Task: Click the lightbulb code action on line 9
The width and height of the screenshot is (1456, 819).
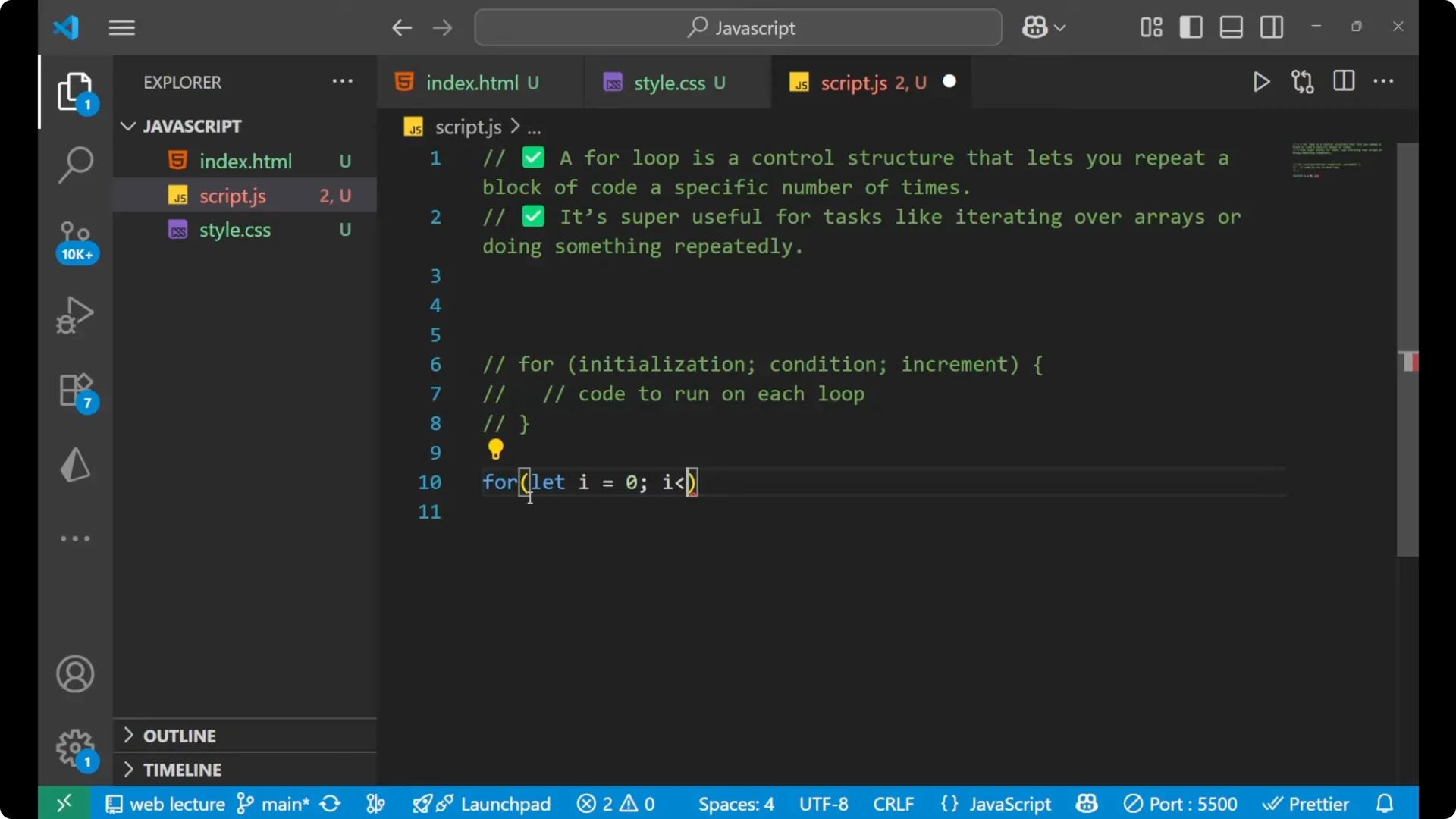Action: pyautogui.click(x=495, y=450)
